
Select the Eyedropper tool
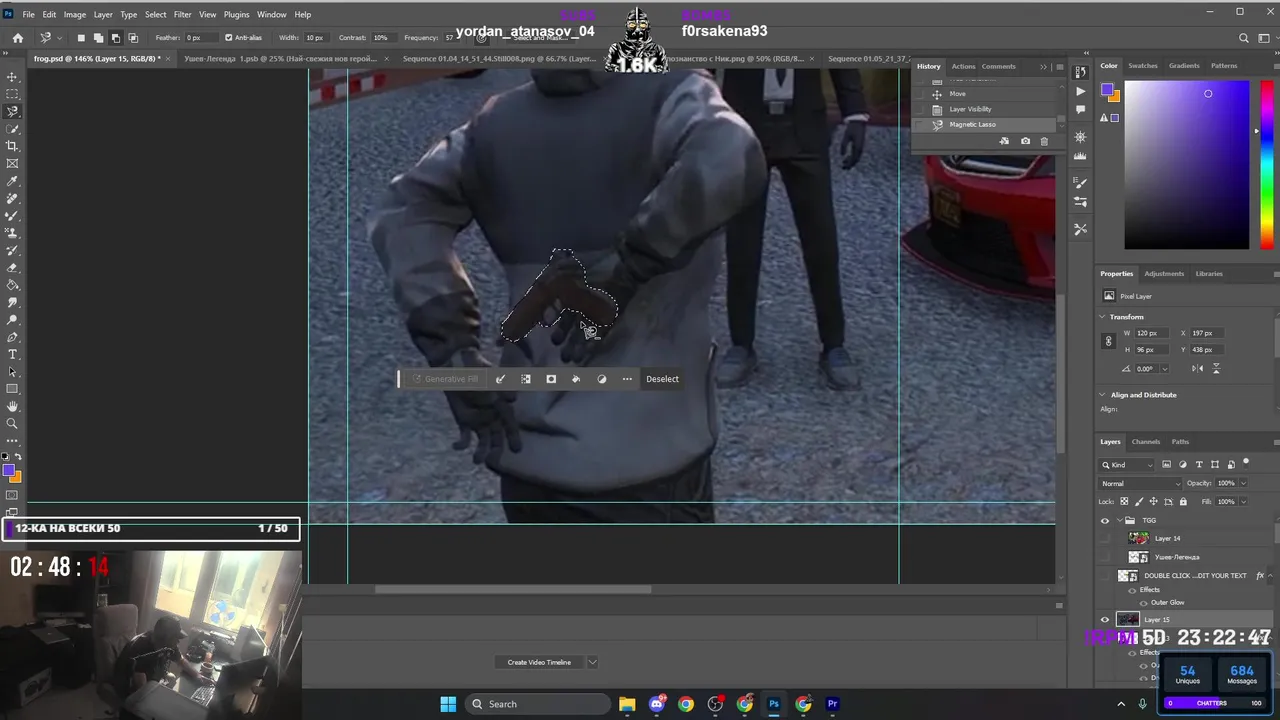[x=12, y=181]
